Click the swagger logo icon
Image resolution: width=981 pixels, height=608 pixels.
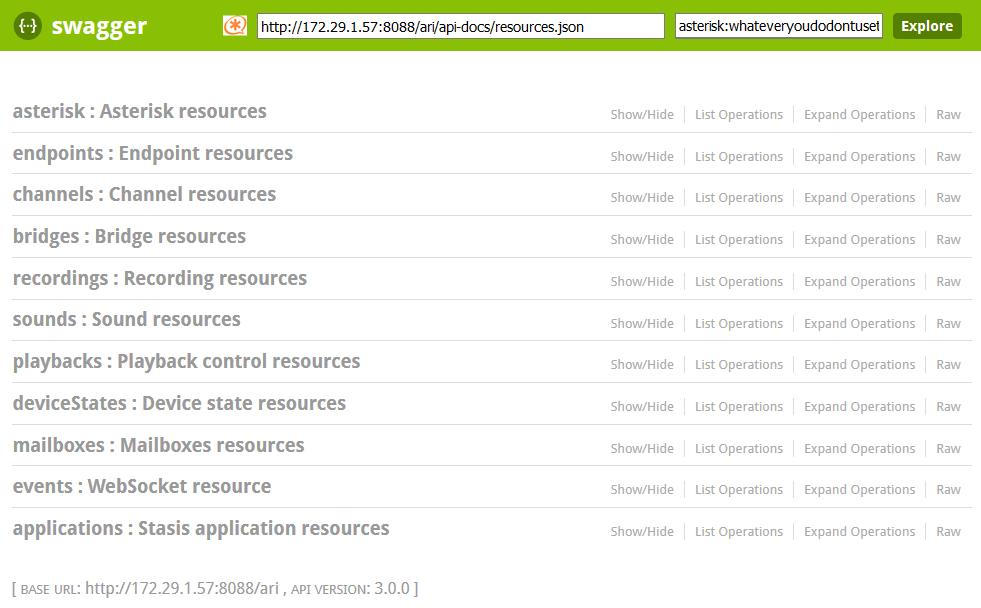pos(27,27)
